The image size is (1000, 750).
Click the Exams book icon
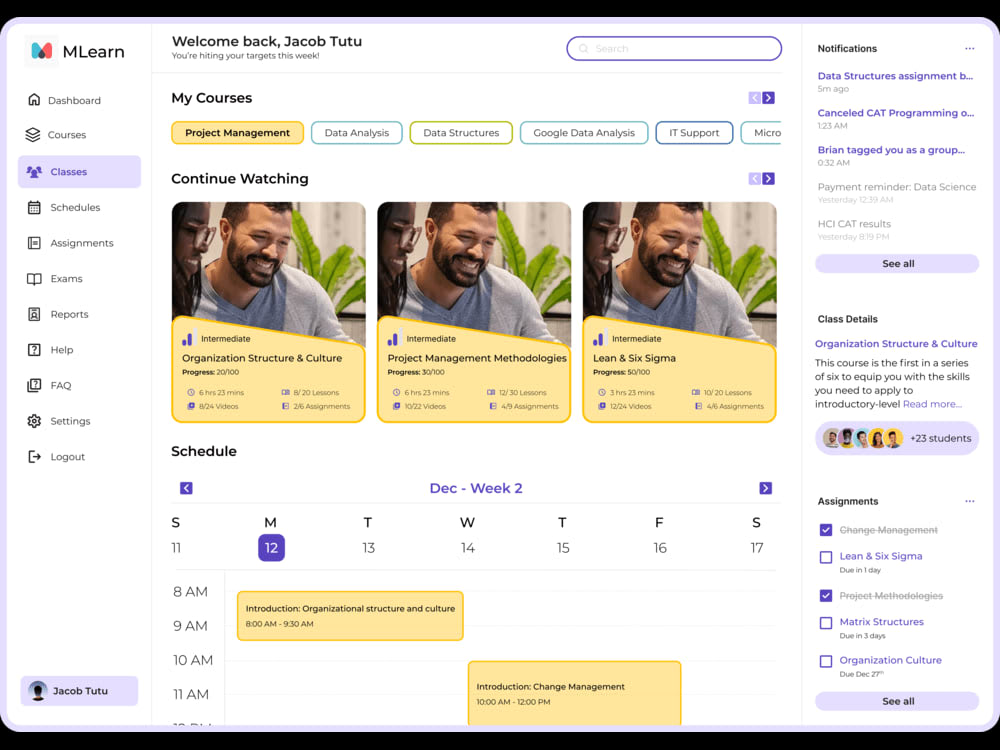point(34,279)
